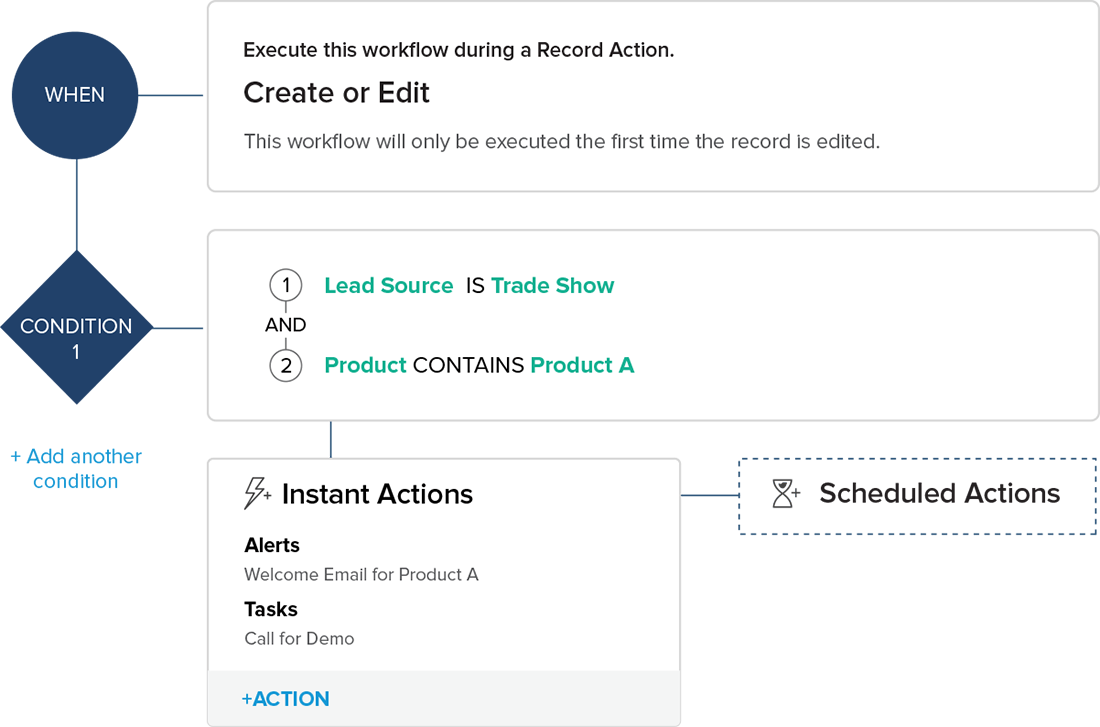The height and width of the screenshot is (727, 1100).
Task: Open the Welcome Email for Product A alert
Action: [361, 574]
